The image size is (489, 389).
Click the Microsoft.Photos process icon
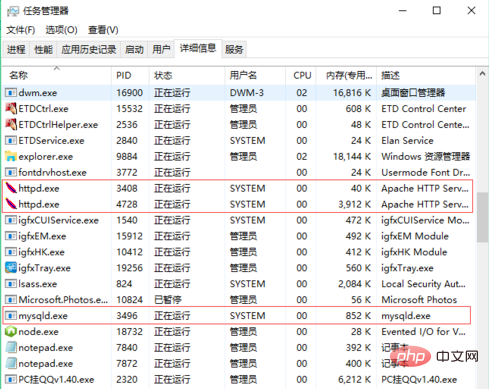coord(11,300)
